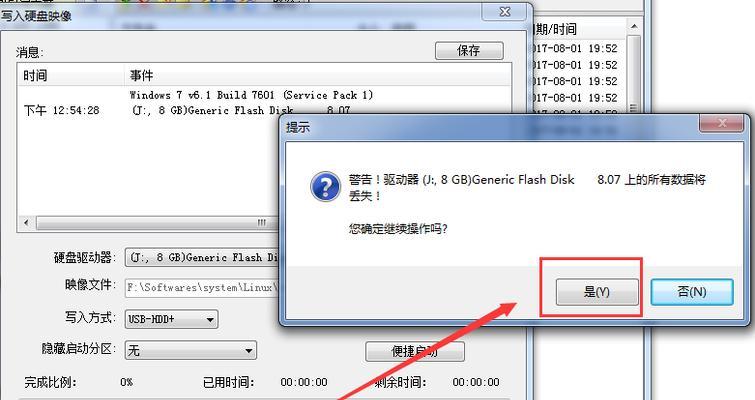Decline the warning with 否(N)

pos(691,292)
